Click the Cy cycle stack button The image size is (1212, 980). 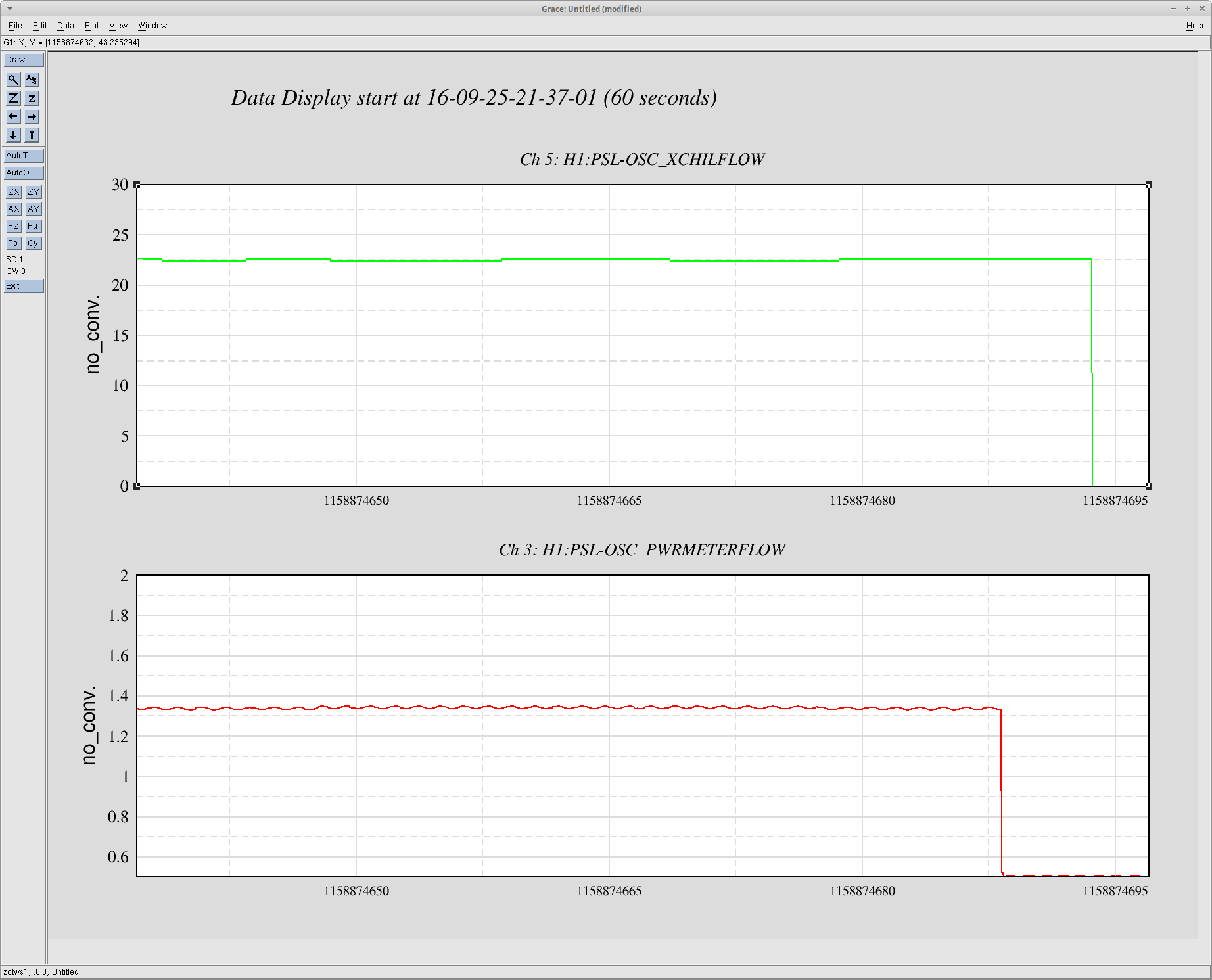[34, 243]
